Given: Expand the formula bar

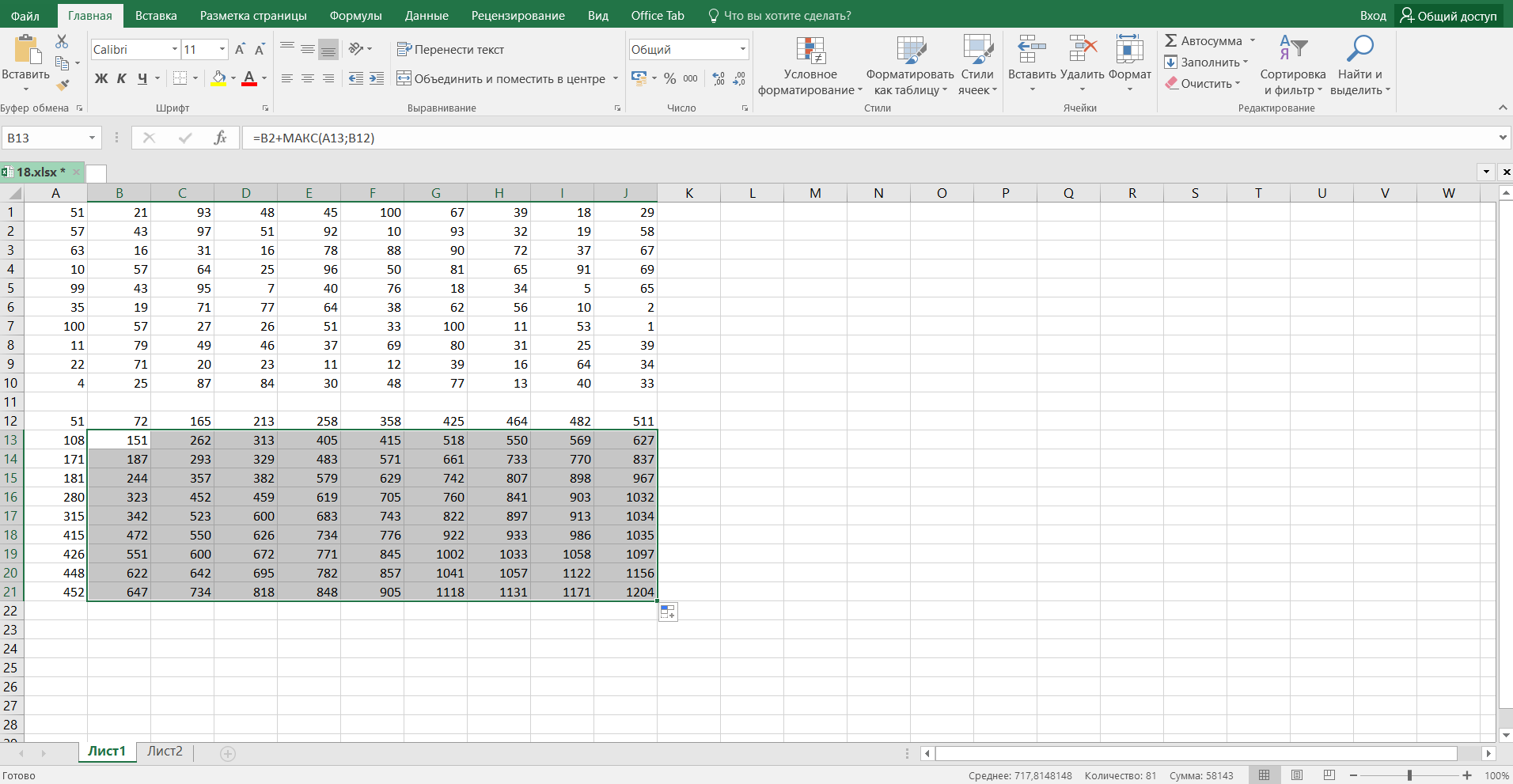Looking at the screenshot, I should pos(1503,138).
